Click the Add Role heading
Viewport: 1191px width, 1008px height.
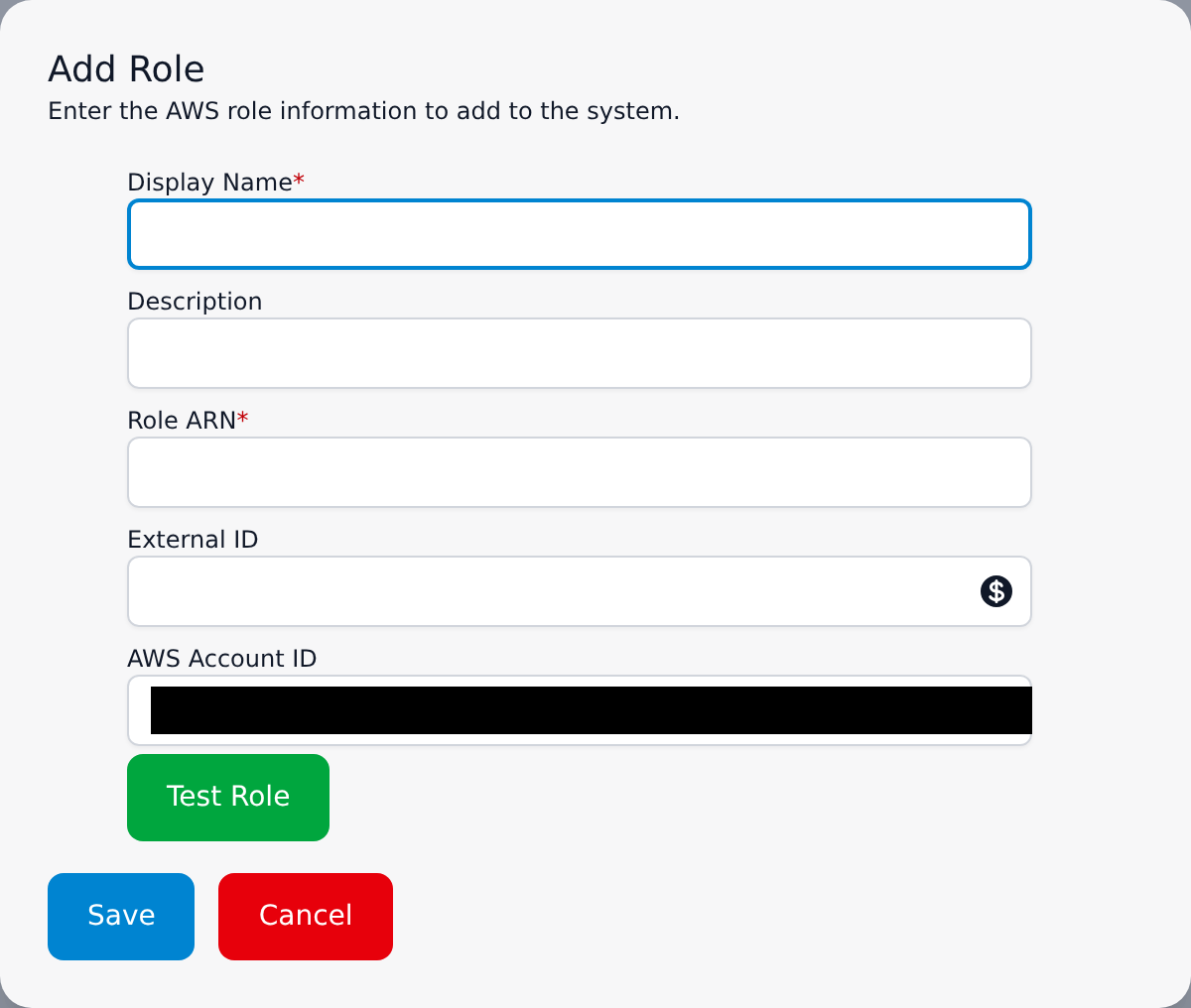click(x=126, y=69)
